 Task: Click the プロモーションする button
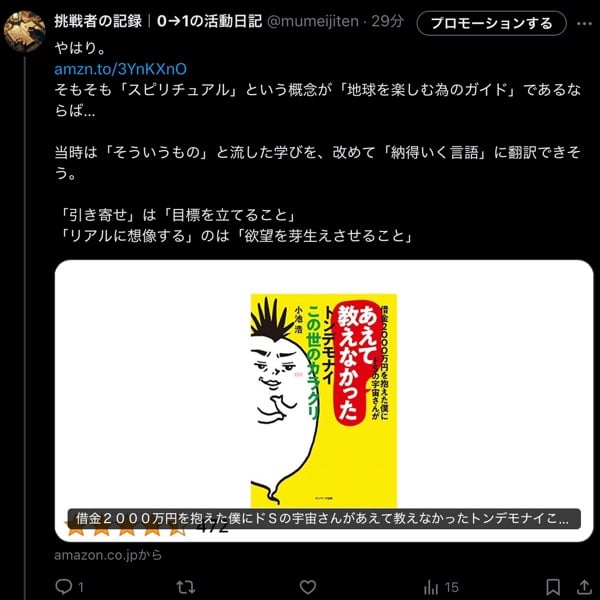(x=491, y=23)
